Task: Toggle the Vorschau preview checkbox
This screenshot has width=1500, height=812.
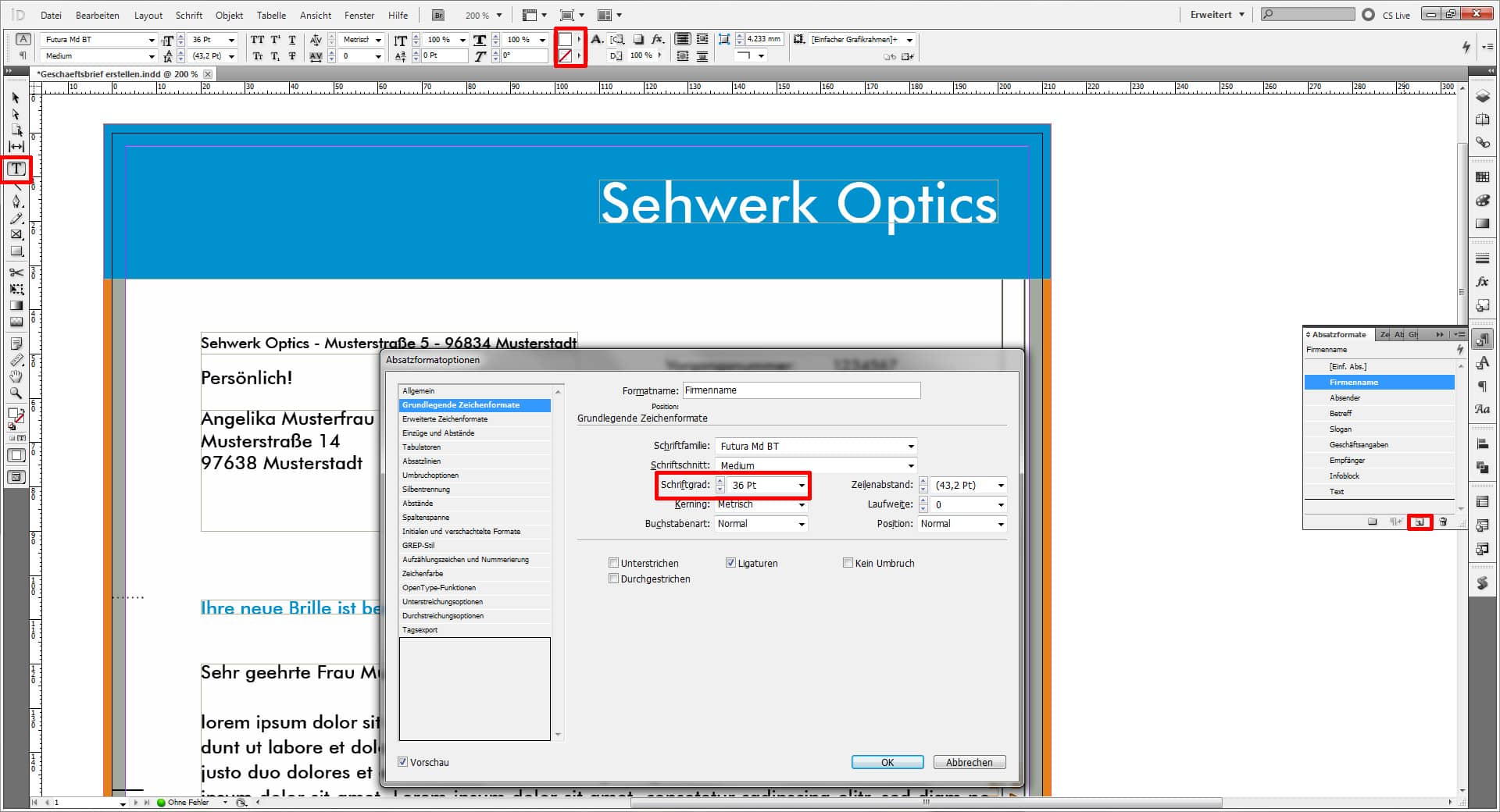Action: click(403, 762)
